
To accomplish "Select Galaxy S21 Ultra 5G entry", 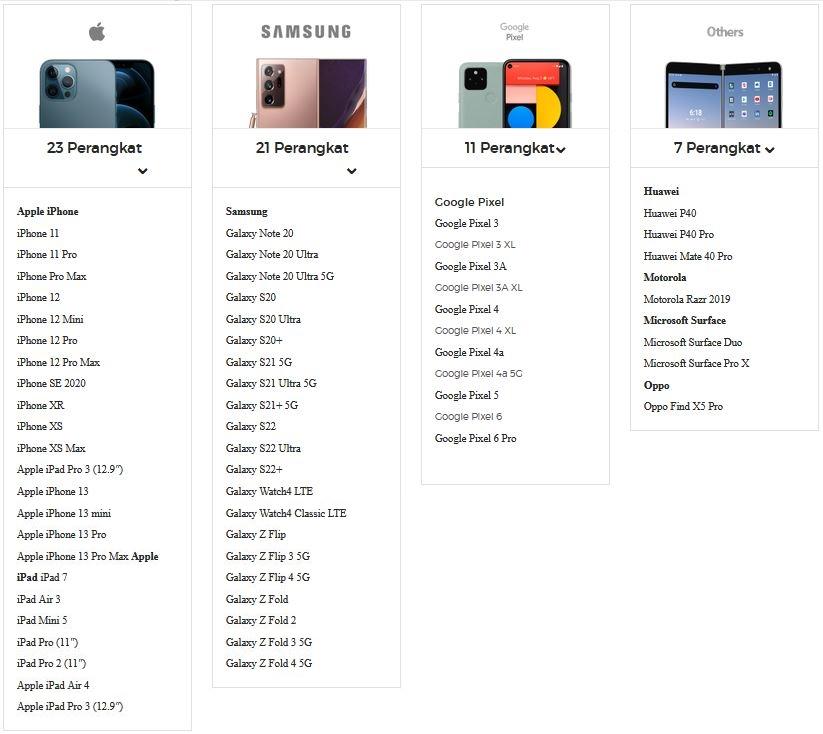I will [271, 384].
